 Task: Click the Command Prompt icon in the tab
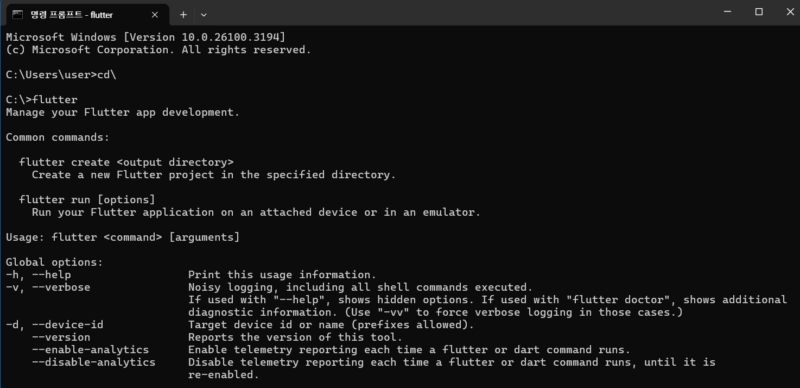point(18,15)
